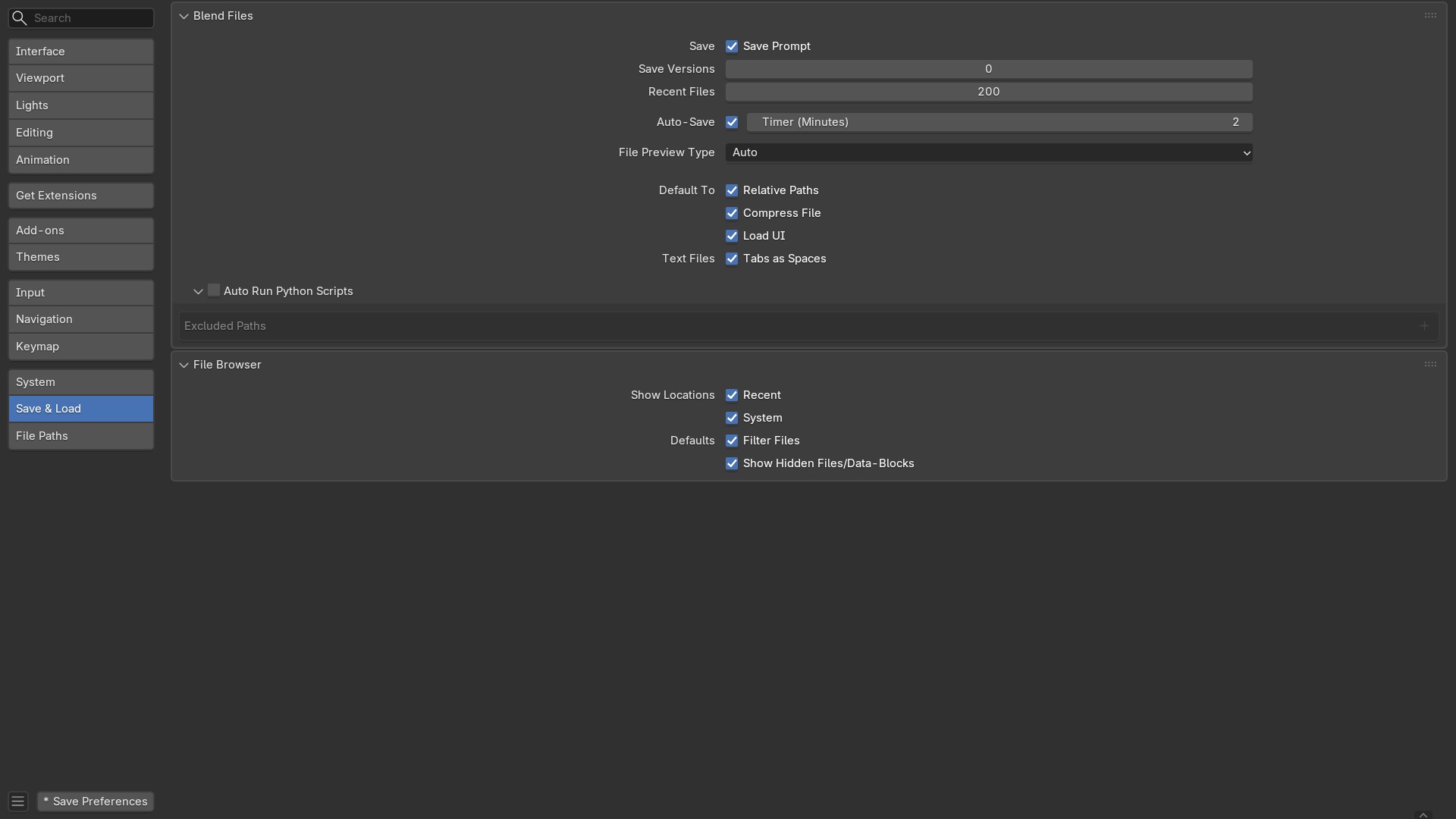1456x819 pixels.
Task: Enable Auto Run Python Scripts checkbox
Action: [214, 290]
